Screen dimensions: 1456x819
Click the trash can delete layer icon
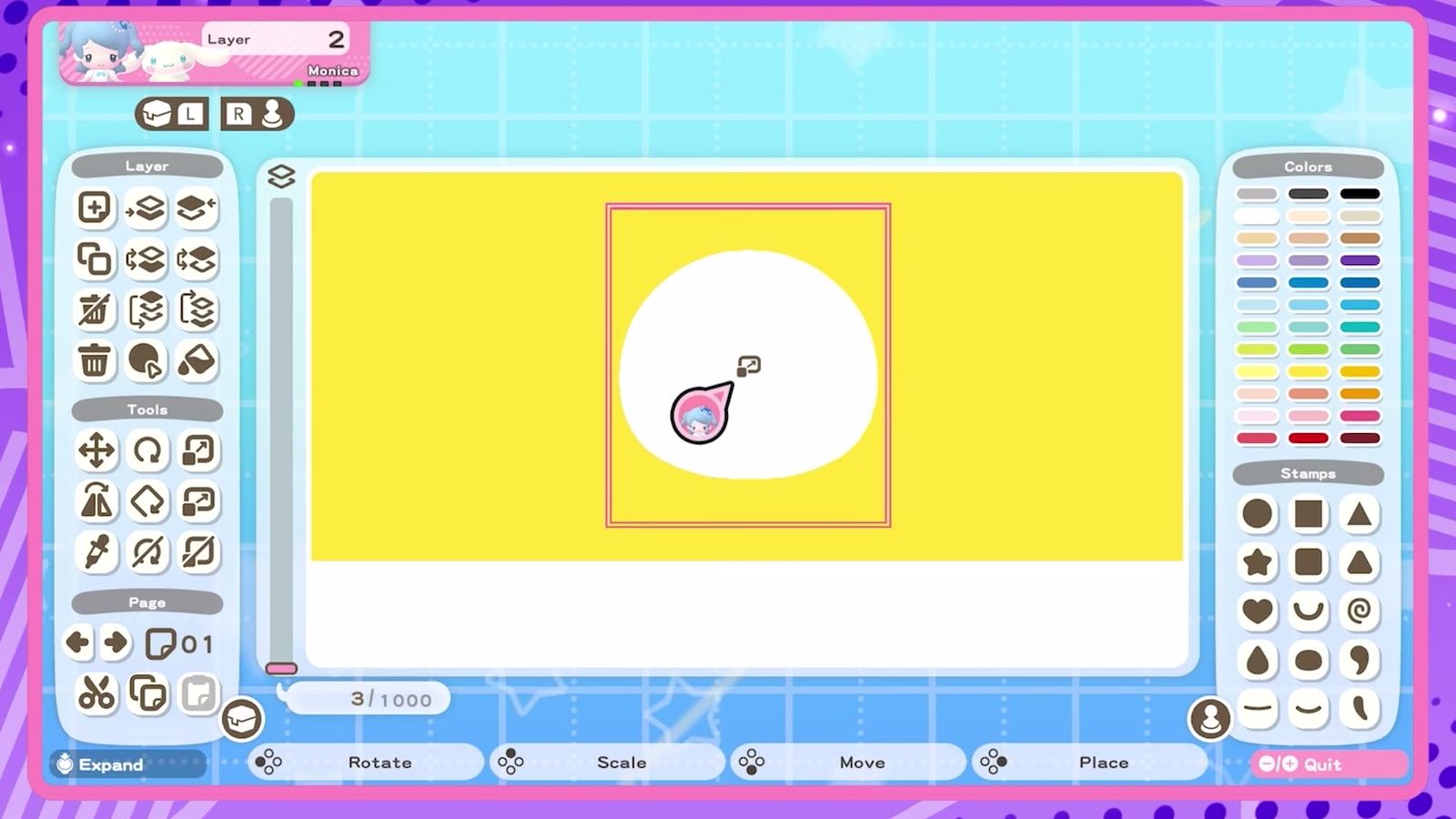(x=95, y=361)
